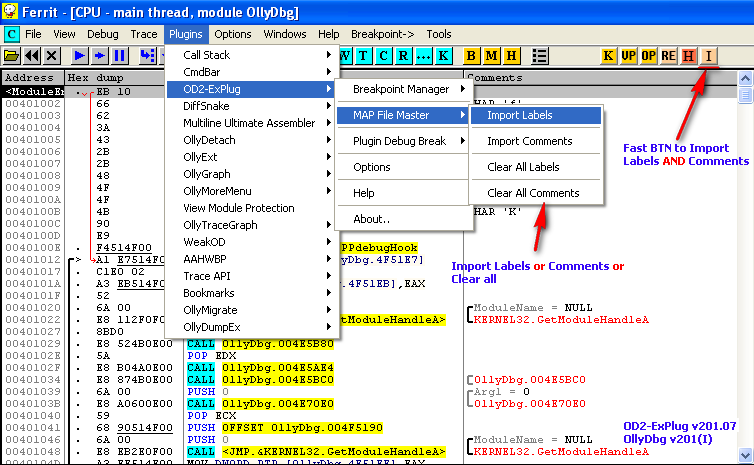
Task: Open the Debug menu
Action: [102, 34]
